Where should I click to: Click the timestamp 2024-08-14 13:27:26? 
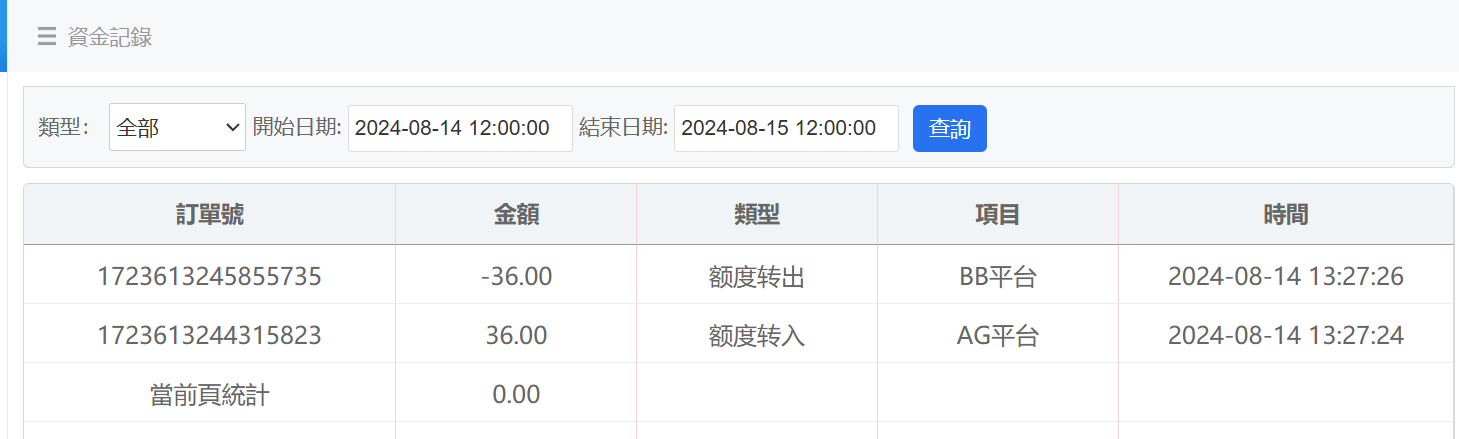[1285, 277]
